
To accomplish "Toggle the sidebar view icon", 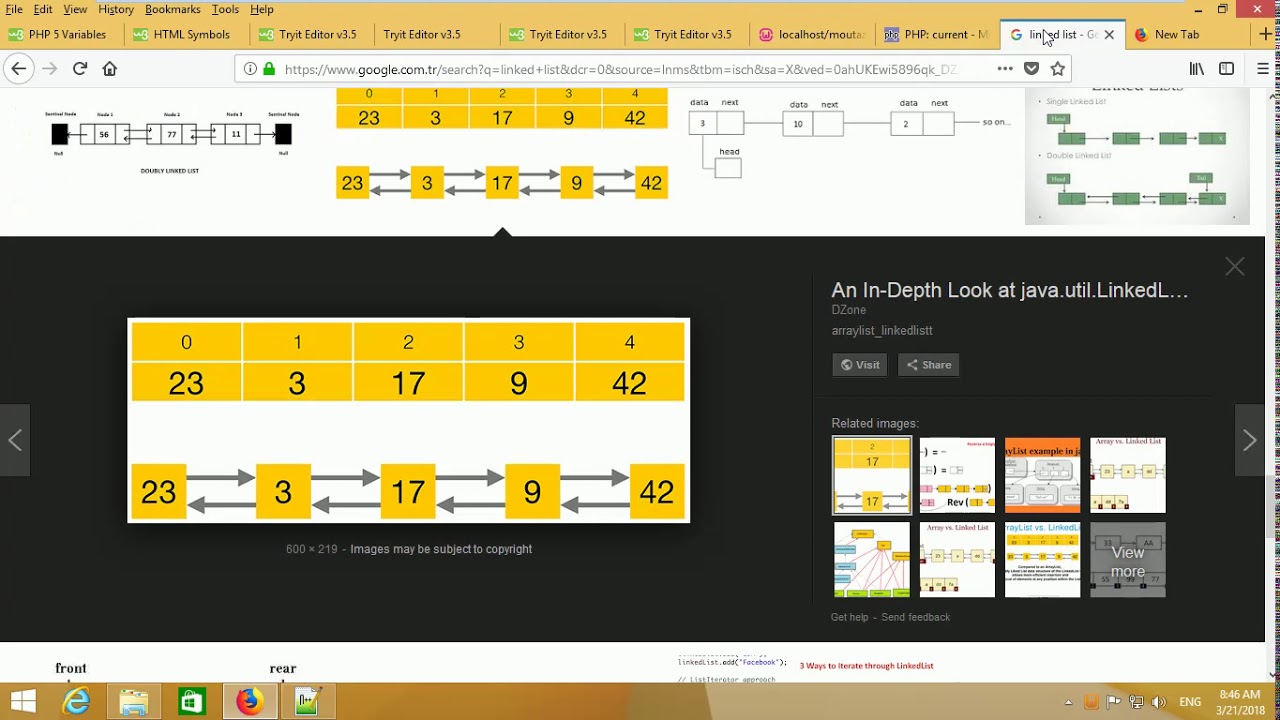I will [1226, 69].
